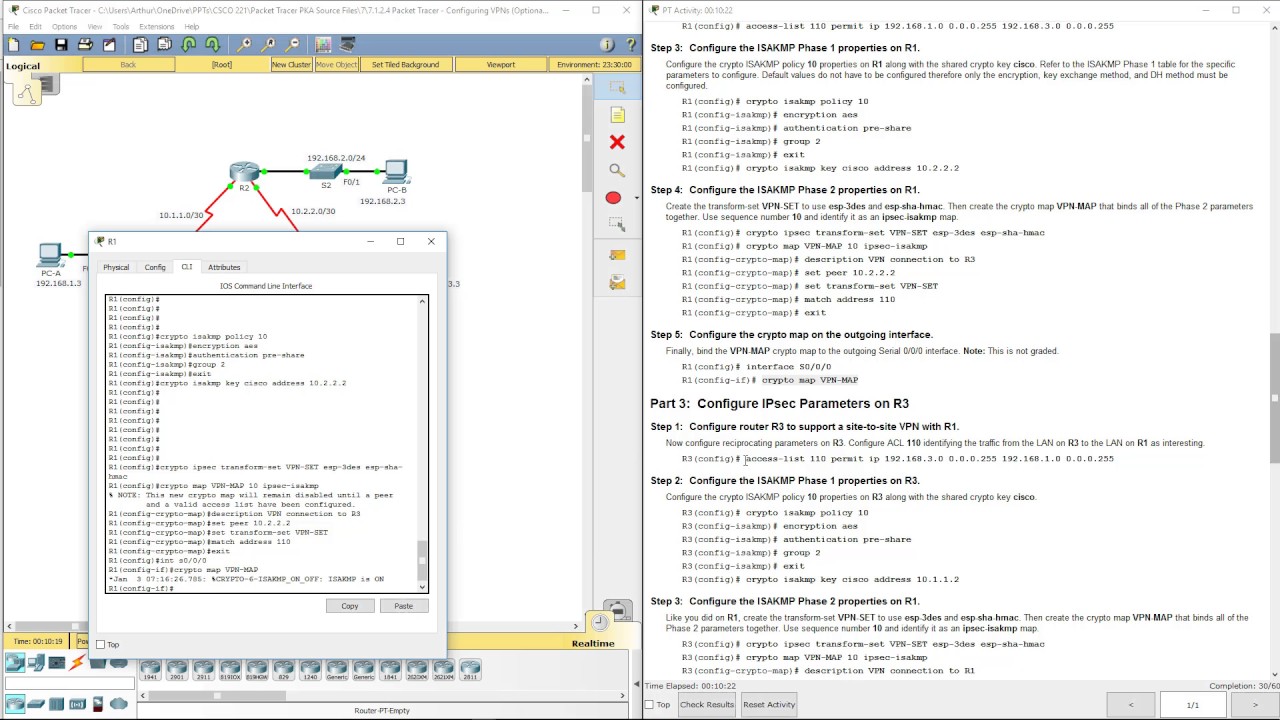
Task: Pick the Resize Shape tool
Action: click(617, 226)
